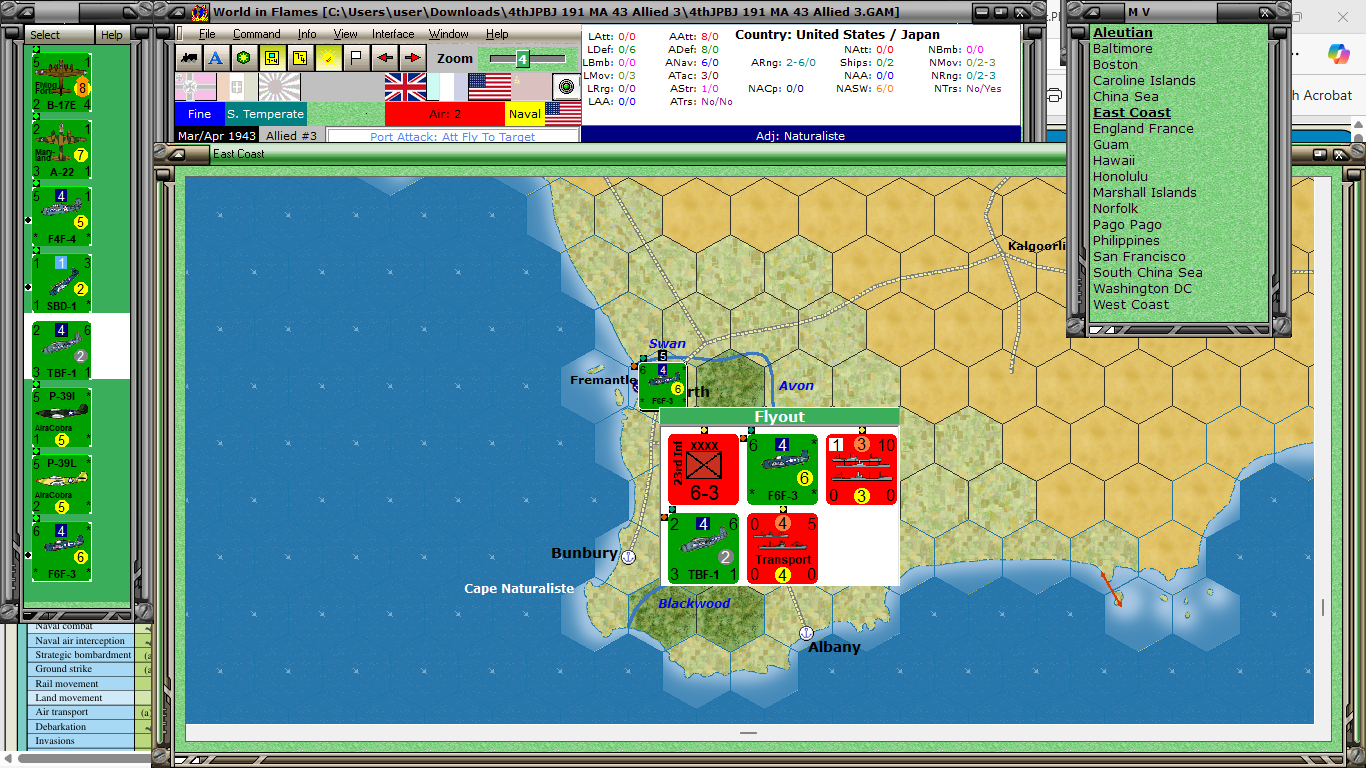Click the Port Attack: Att Fly To Target field
Image resolution: width=1366 pixels, height=768 pixels.
click(x=452, y=137)
